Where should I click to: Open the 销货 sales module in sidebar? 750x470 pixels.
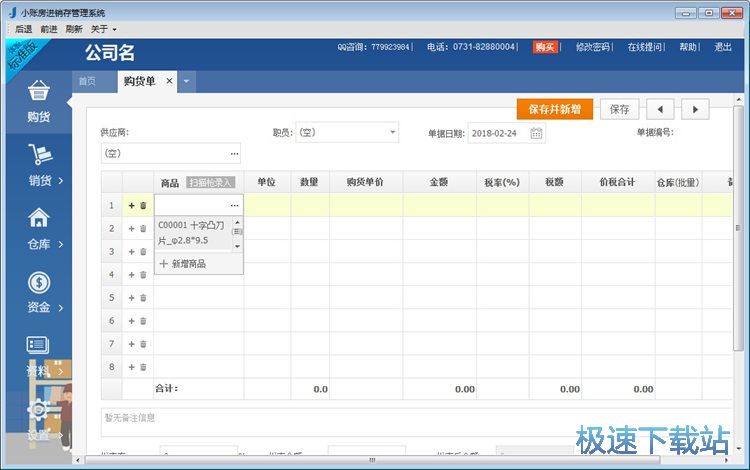pos(39,166)
